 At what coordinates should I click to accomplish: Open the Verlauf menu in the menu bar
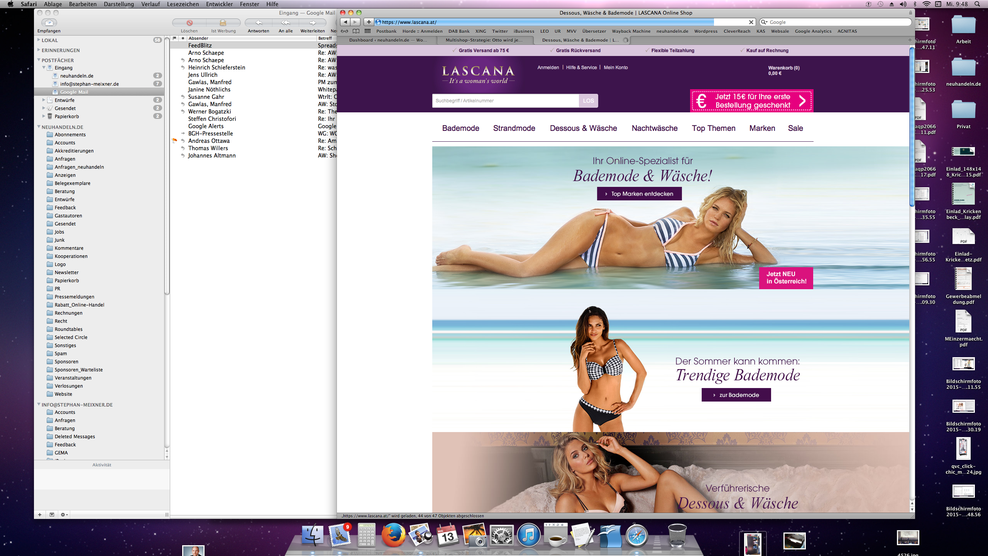(150, 4)
